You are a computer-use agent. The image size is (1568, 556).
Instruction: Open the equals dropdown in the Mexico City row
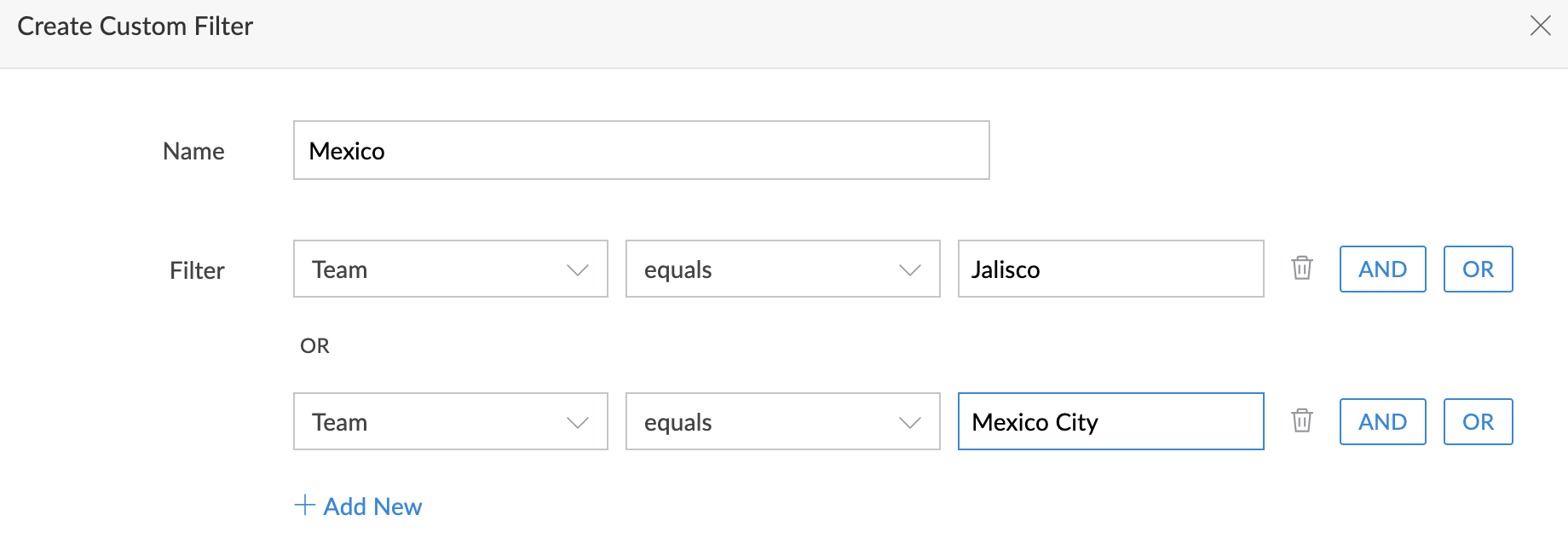coord(782,421)
